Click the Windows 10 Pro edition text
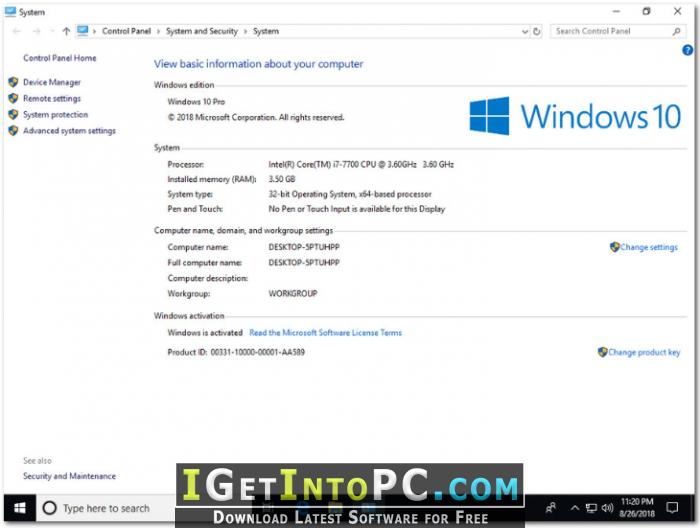This screenshot has height=528, width=700. [x=196, y=102]
